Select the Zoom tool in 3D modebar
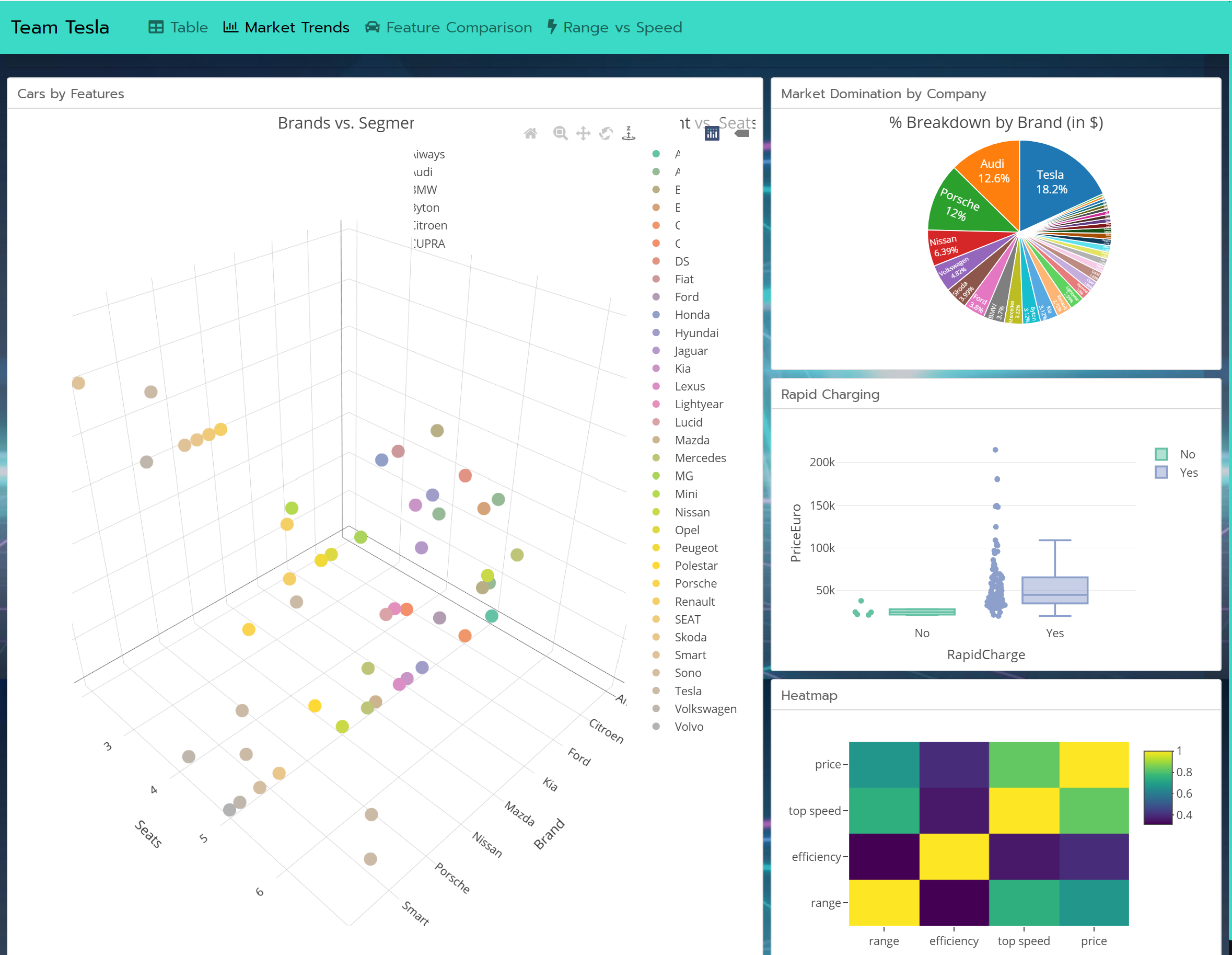The height and width of the screenshot is (955, 1232). click(x=560, y=133)
